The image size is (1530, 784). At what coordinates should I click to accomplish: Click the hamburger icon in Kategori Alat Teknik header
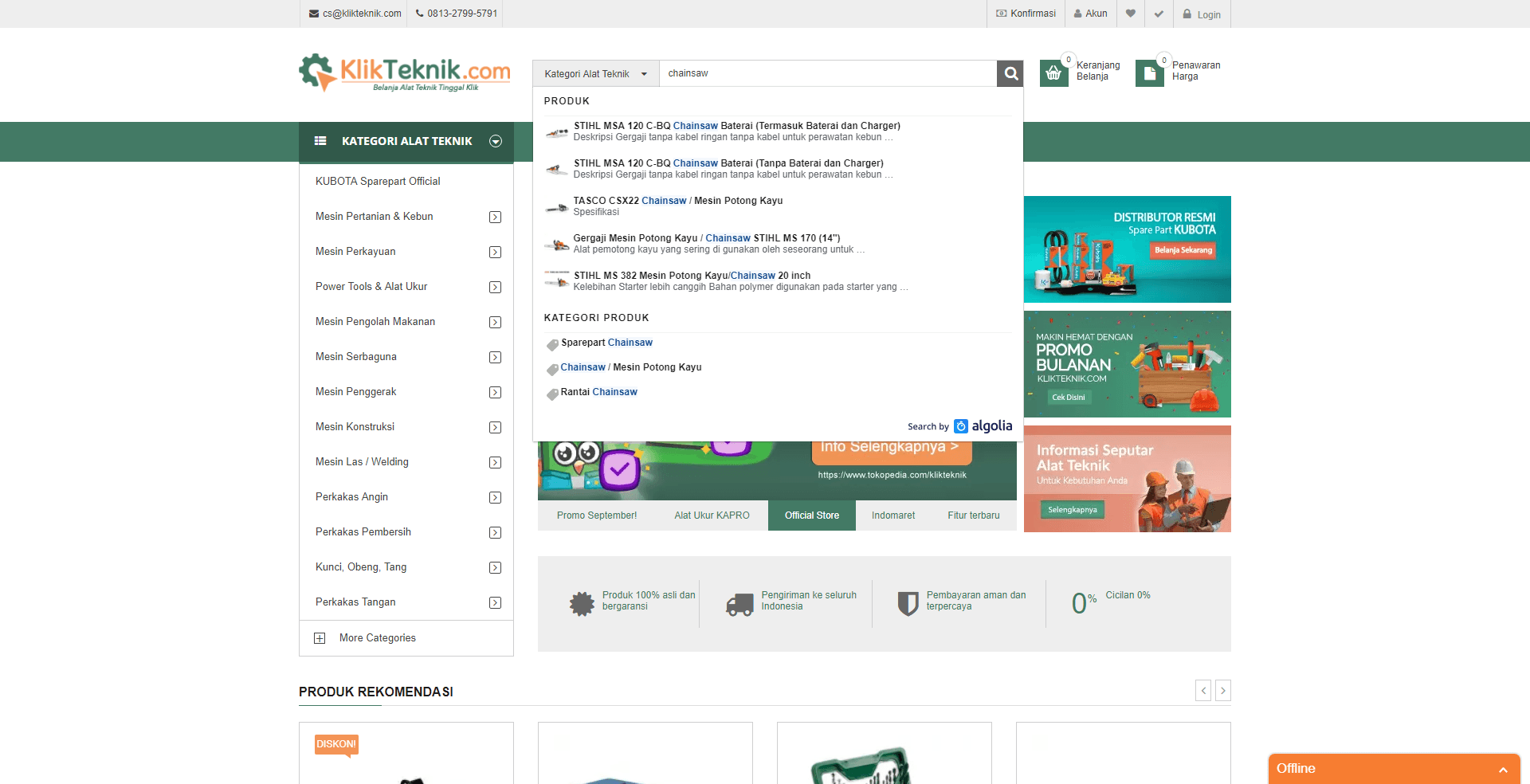[x=320, y=141]
